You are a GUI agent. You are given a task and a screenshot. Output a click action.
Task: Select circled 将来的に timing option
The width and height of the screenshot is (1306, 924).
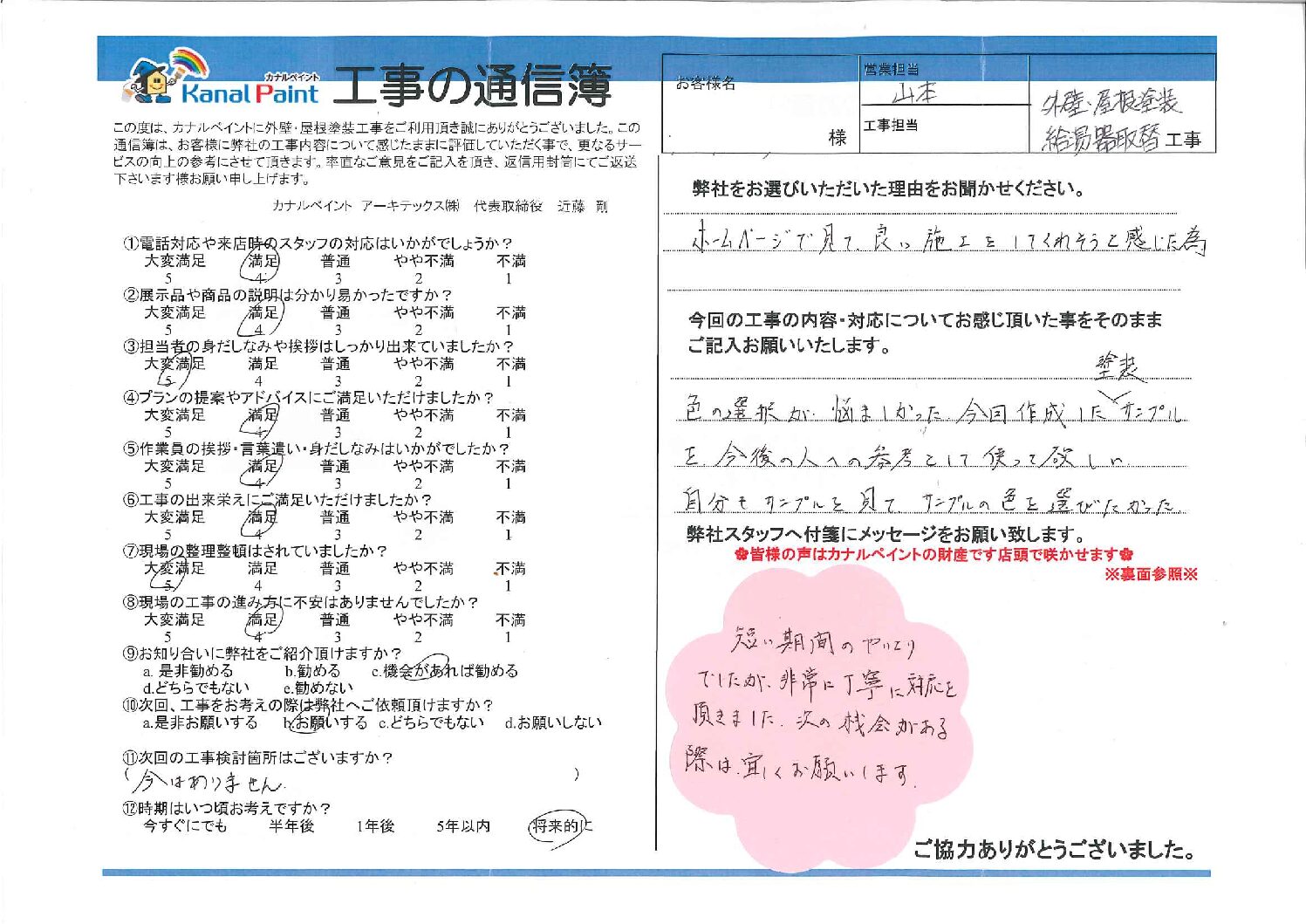coord(560,826)
